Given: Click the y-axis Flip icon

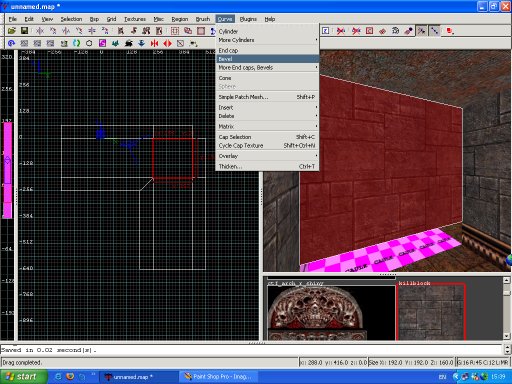Looking at the screenshot, I should point(66,31).
